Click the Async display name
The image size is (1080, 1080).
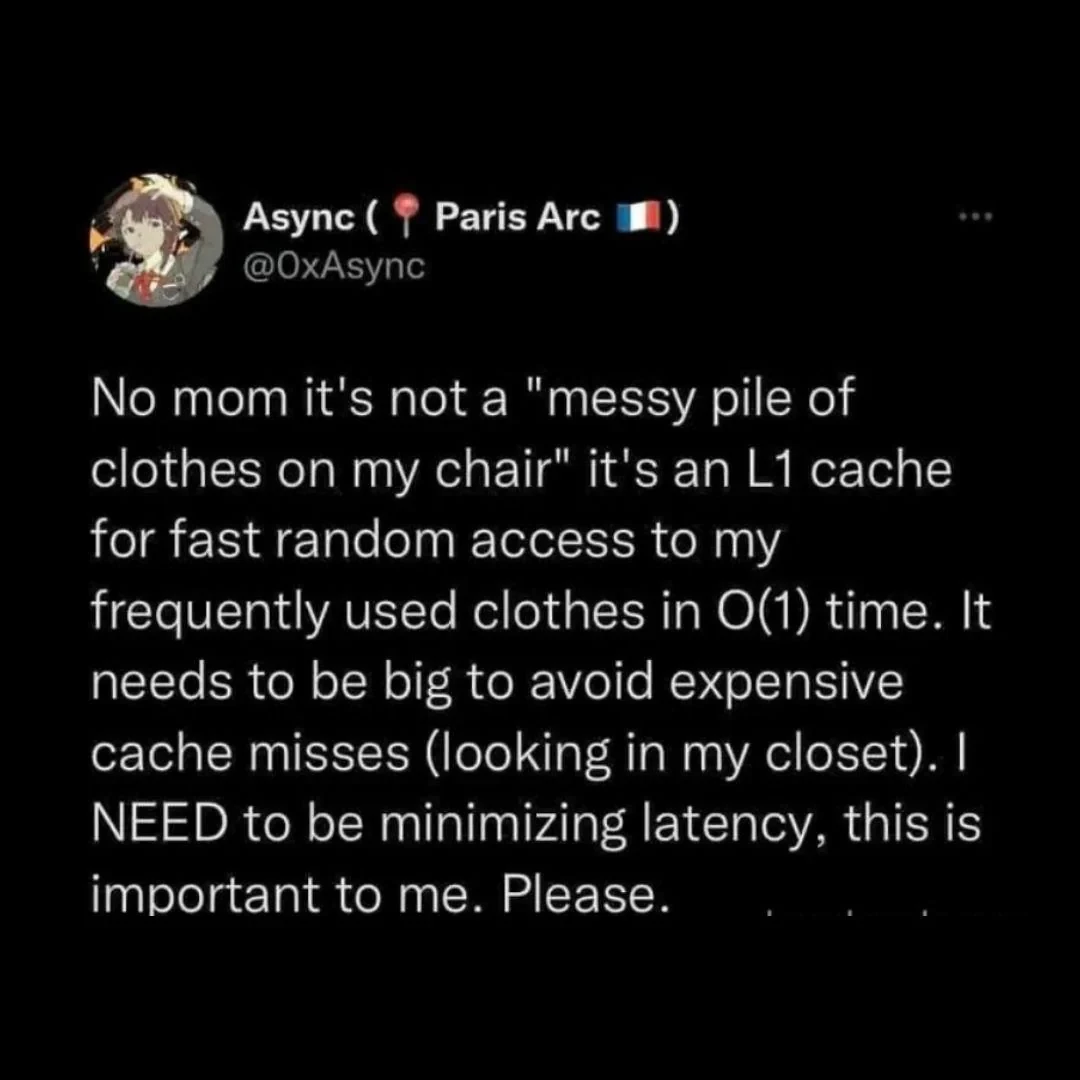[295, 216]
